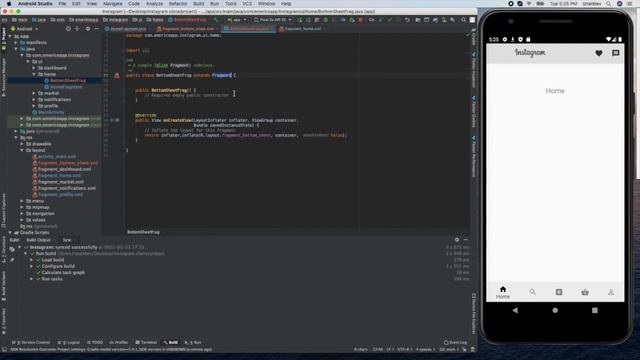Switch to the fragment_home.xml editor tab
Image resolution: width=640 pixels, height=360 pixels.
tap(302, 29)
